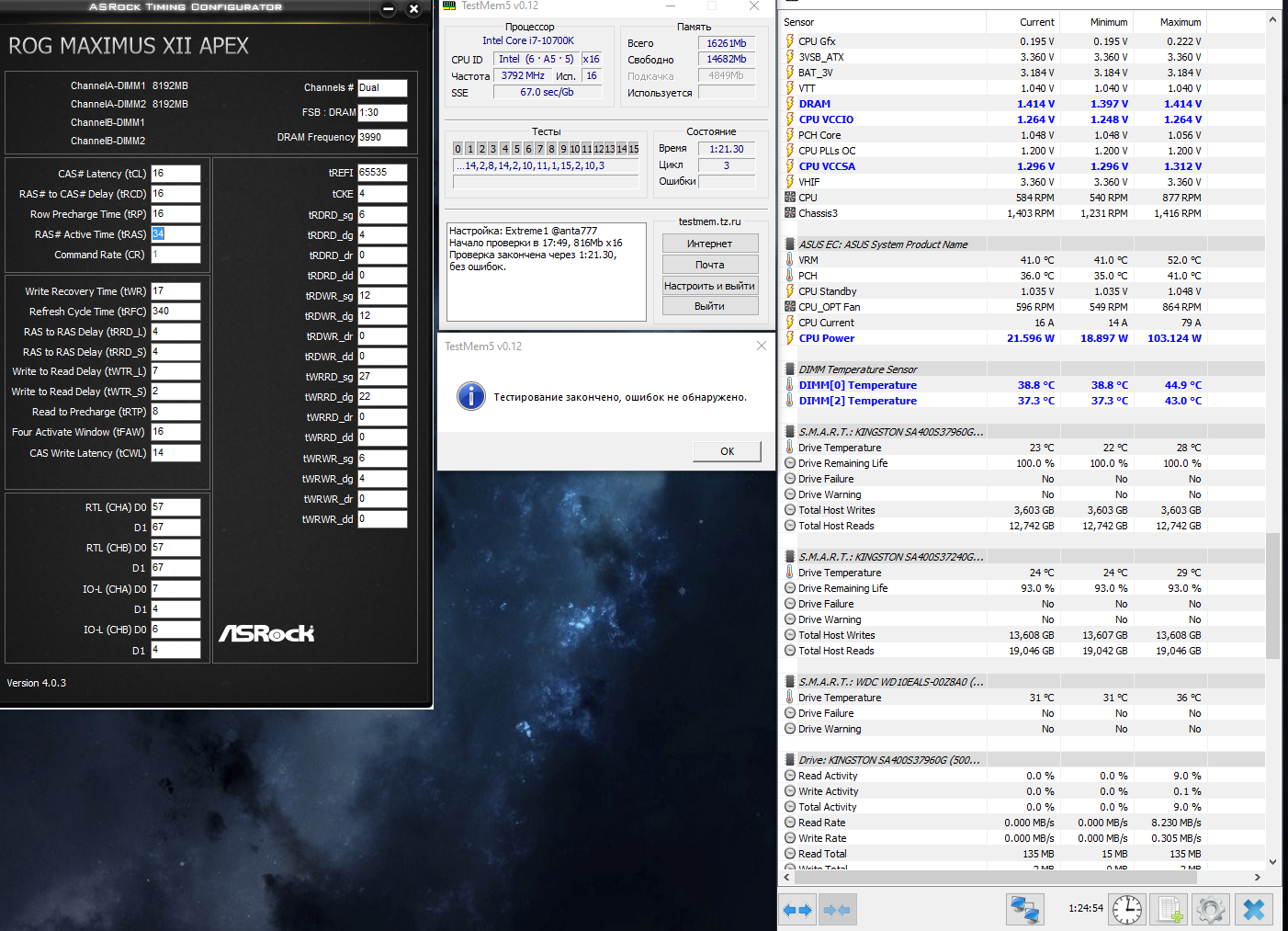Click the Write Recovery Time (tWR) field

(x=175, y=291)
